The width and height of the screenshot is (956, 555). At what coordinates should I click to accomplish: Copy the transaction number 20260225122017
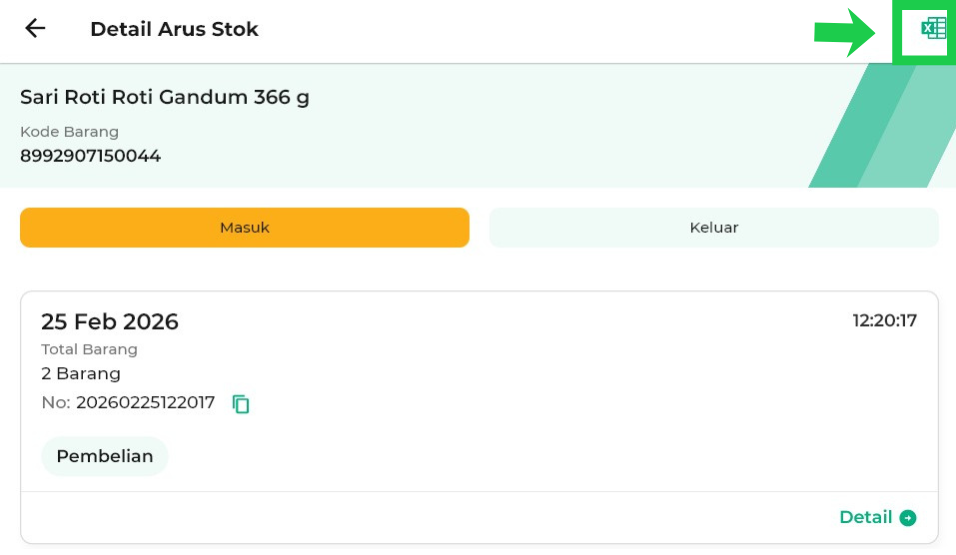241,404
